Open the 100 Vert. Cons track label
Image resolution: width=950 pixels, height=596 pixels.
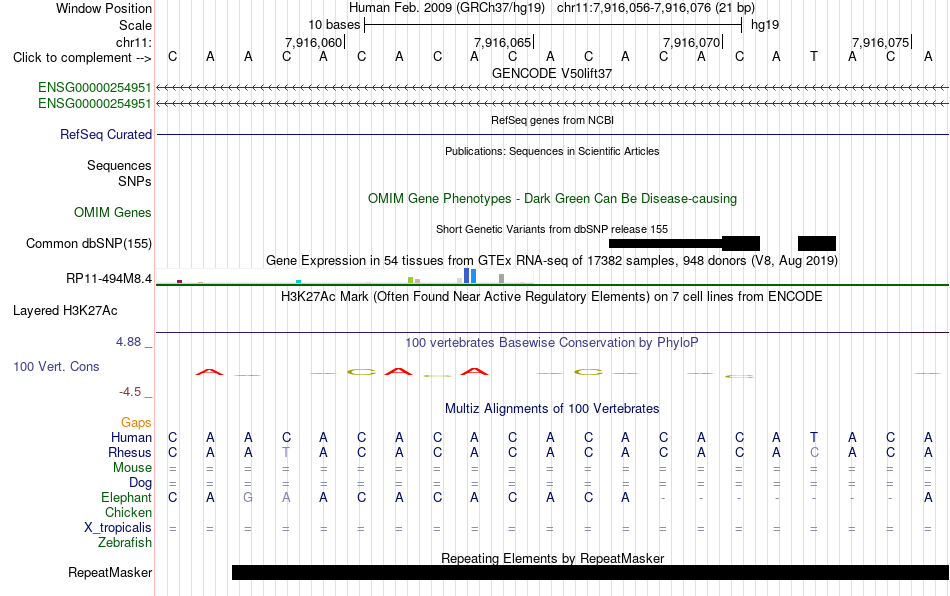pos(56,366)
